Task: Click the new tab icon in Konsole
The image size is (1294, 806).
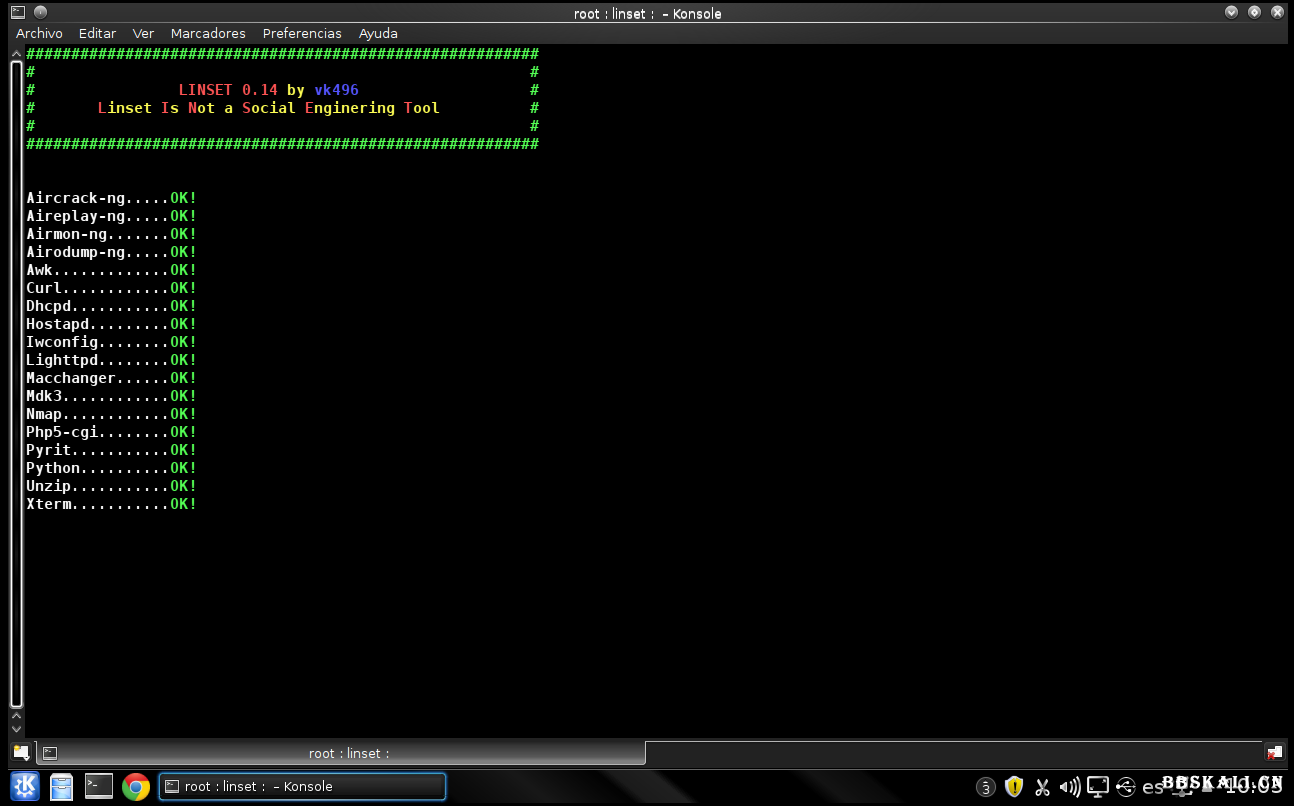Action: [21, 753]
